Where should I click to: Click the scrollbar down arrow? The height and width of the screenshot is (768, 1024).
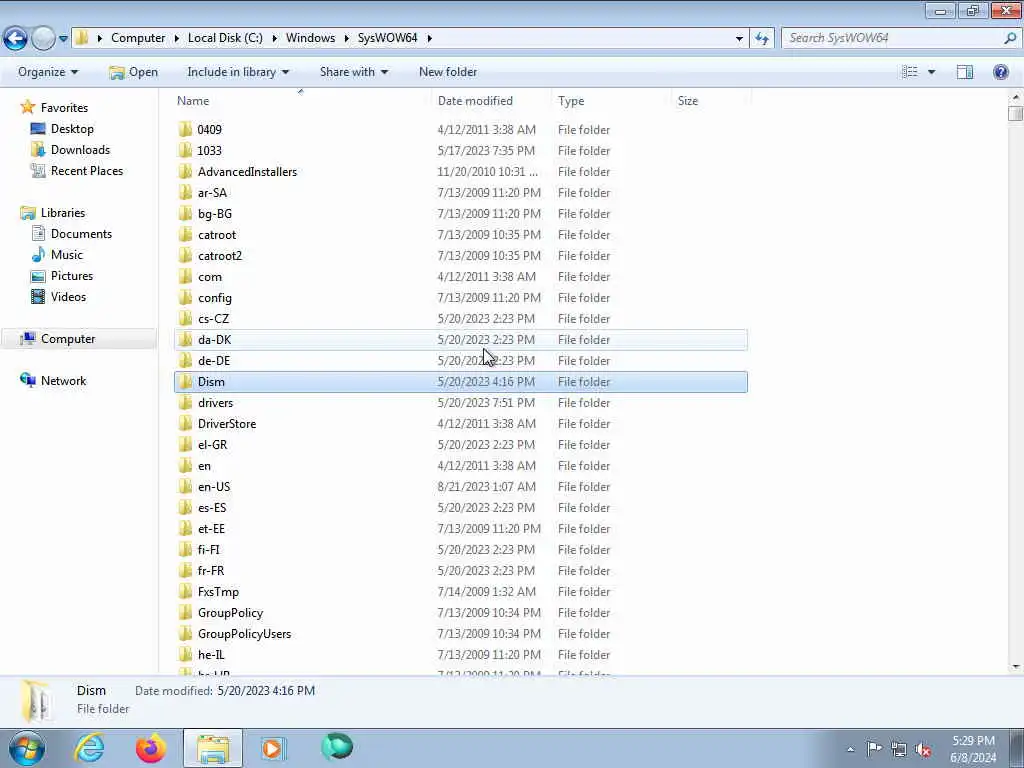[x=1015, y=667]
